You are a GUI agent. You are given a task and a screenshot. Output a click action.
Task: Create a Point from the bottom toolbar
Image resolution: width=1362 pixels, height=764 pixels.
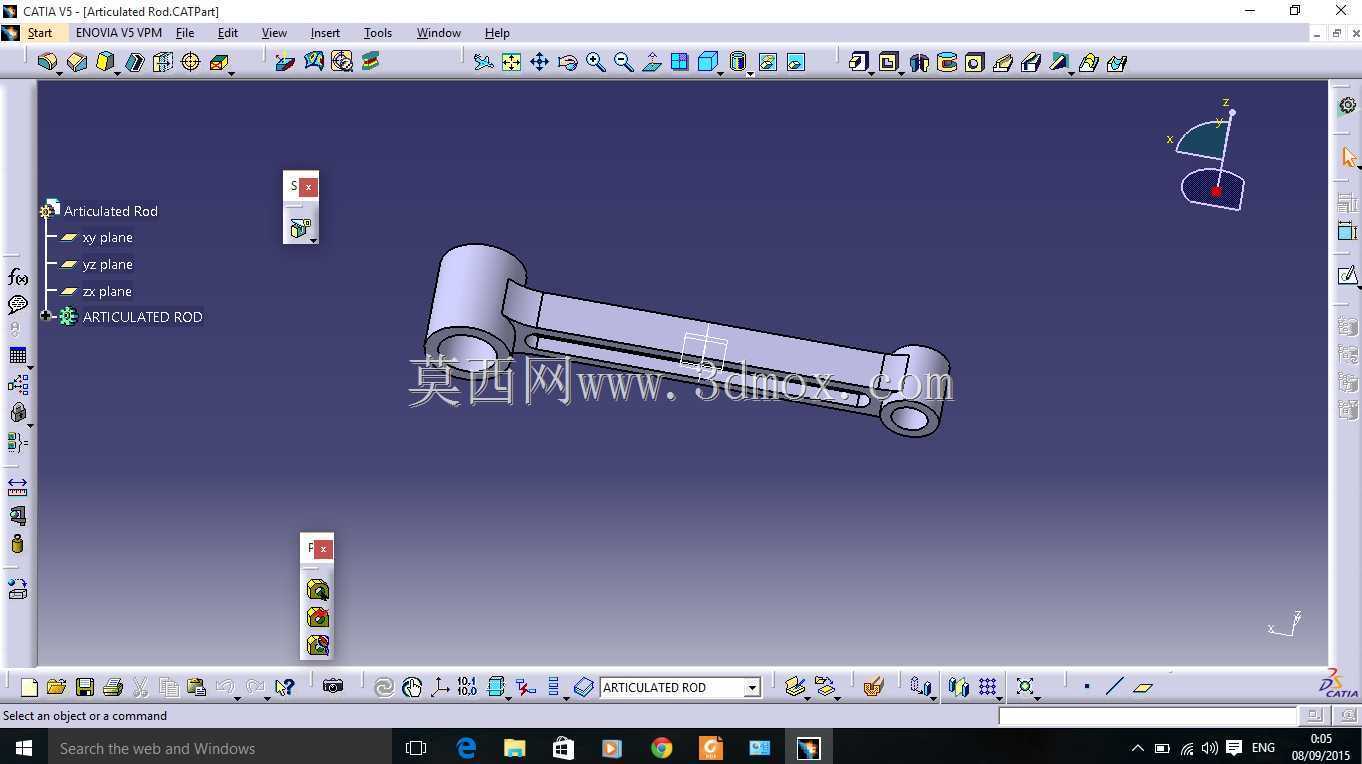coord(1087,687)
